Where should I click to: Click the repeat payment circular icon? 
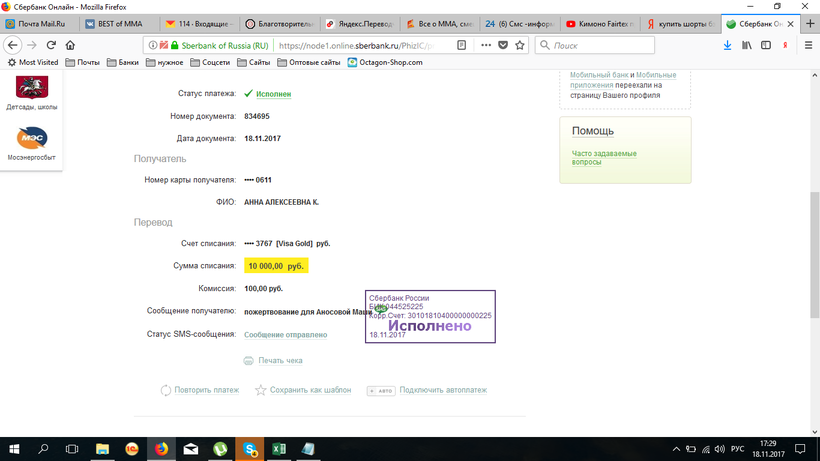(165, 390)
